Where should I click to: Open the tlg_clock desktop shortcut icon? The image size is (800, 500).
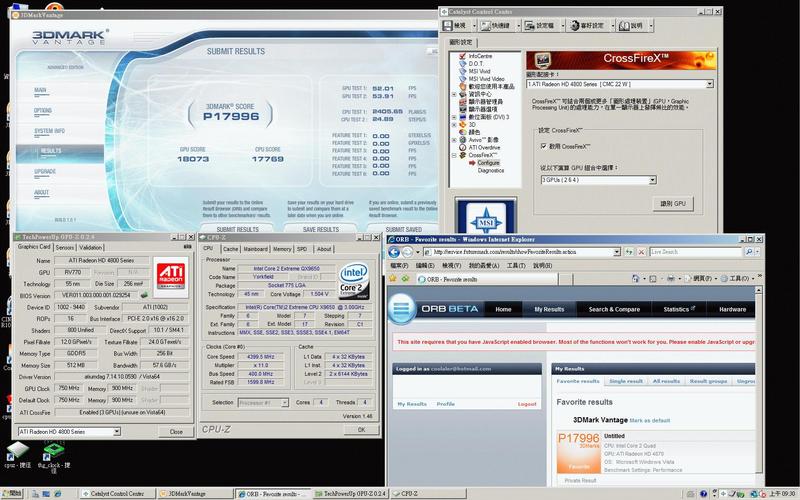pos(54,450)
